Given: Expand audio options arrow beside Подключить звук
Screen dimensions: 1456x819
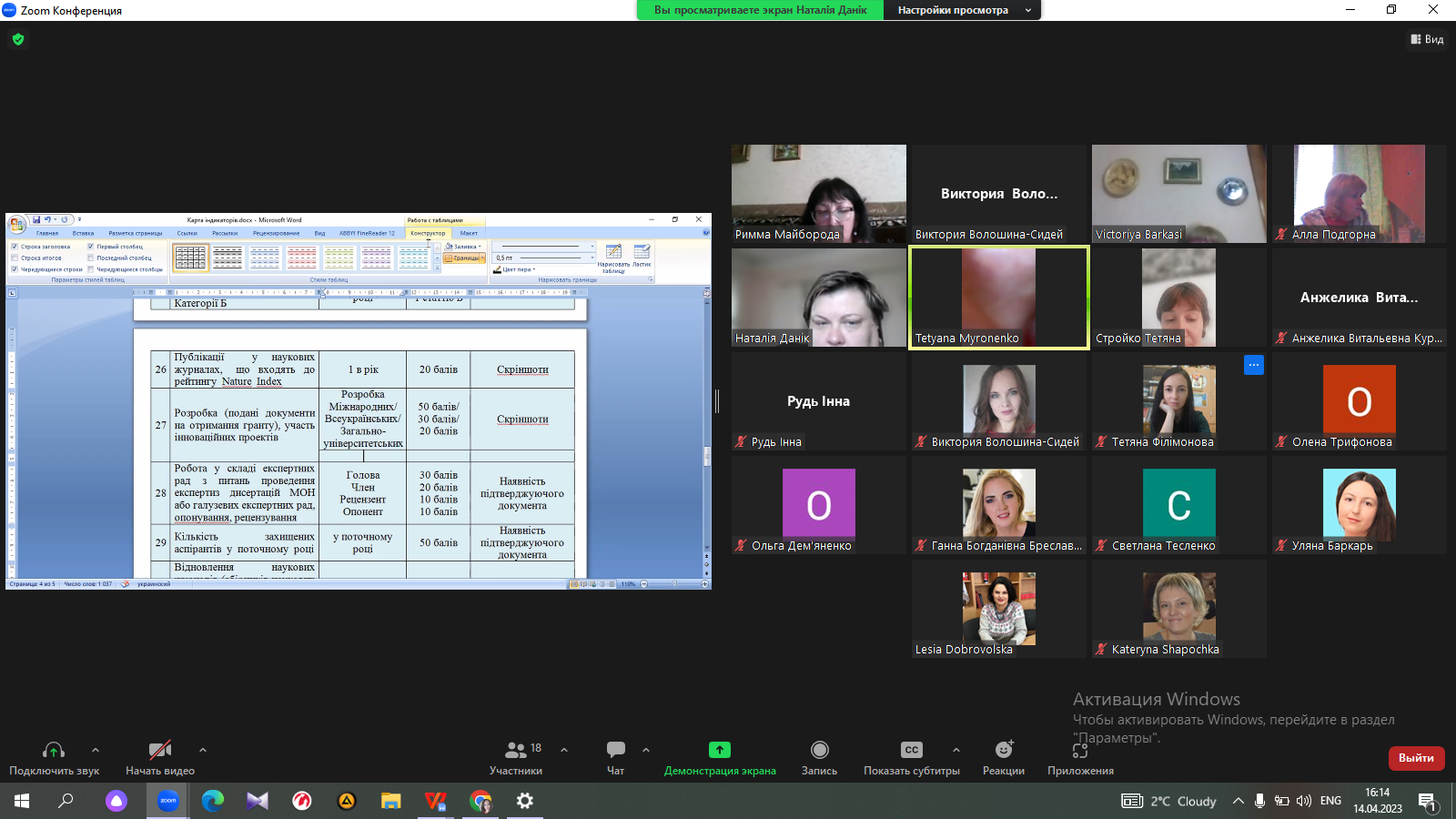Looking at the screenshot, I should coord(96,750).
